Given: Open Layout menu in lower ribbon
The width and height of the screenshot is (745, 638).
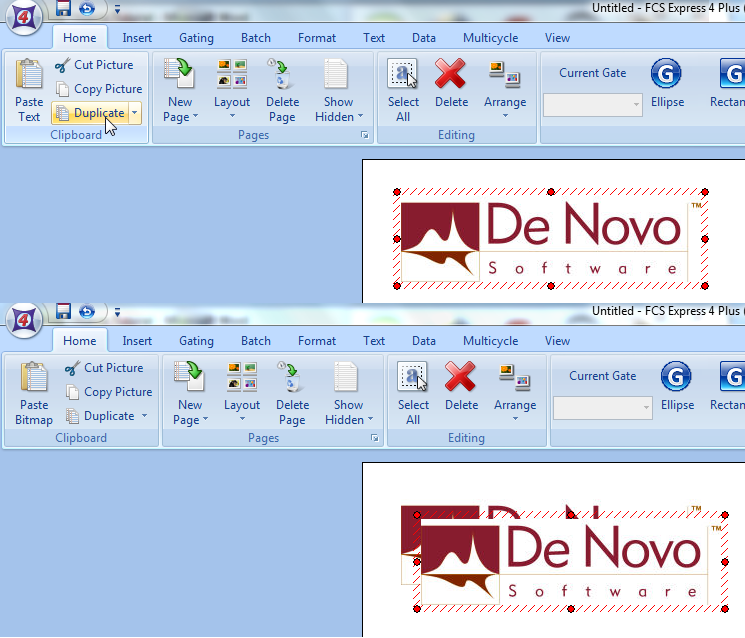Looking at the screenshot, I should pyautogui.click(x=242, y=392).
